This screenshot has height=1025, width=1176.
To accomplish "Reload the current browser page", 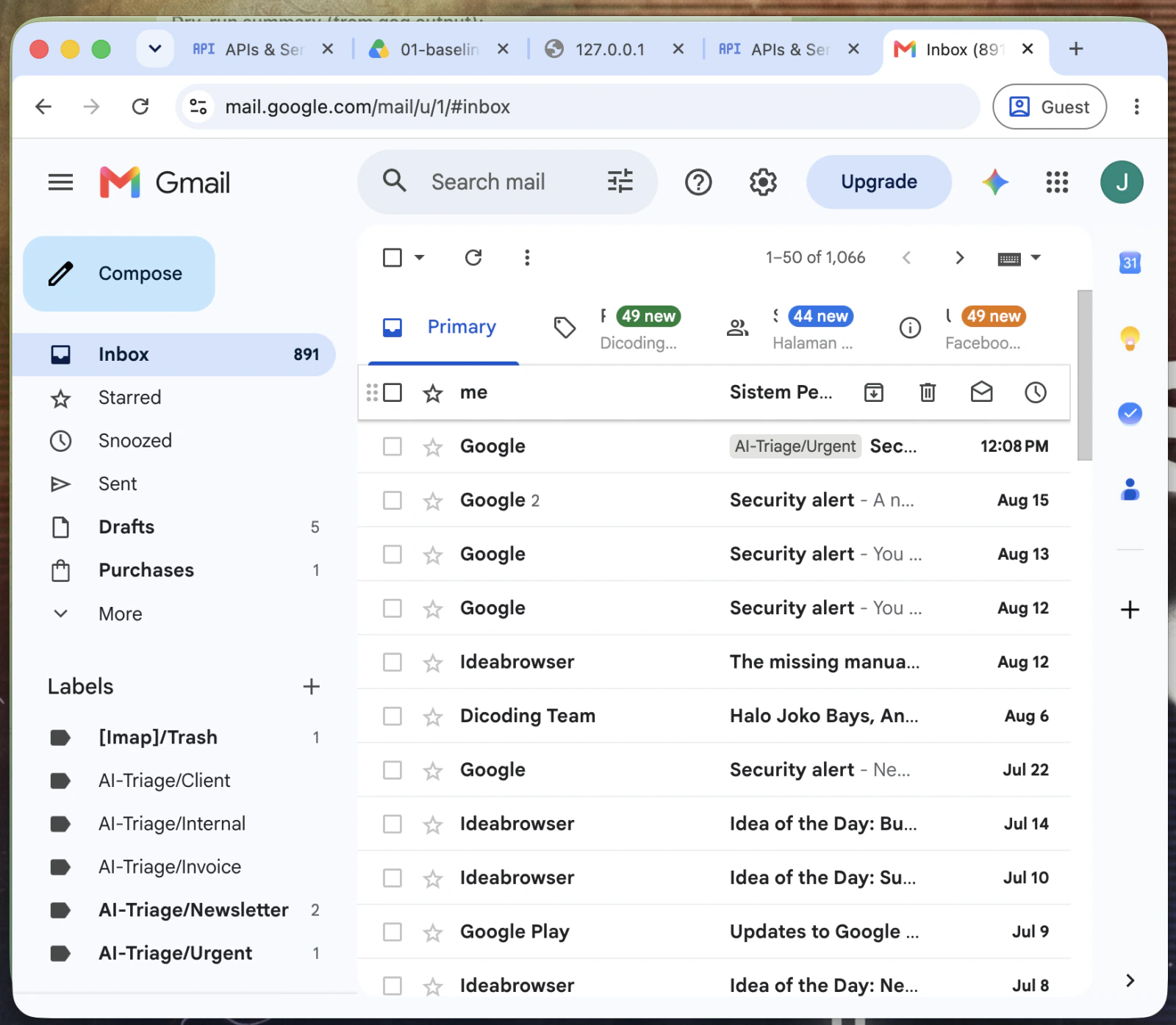I will coord(140,107).
